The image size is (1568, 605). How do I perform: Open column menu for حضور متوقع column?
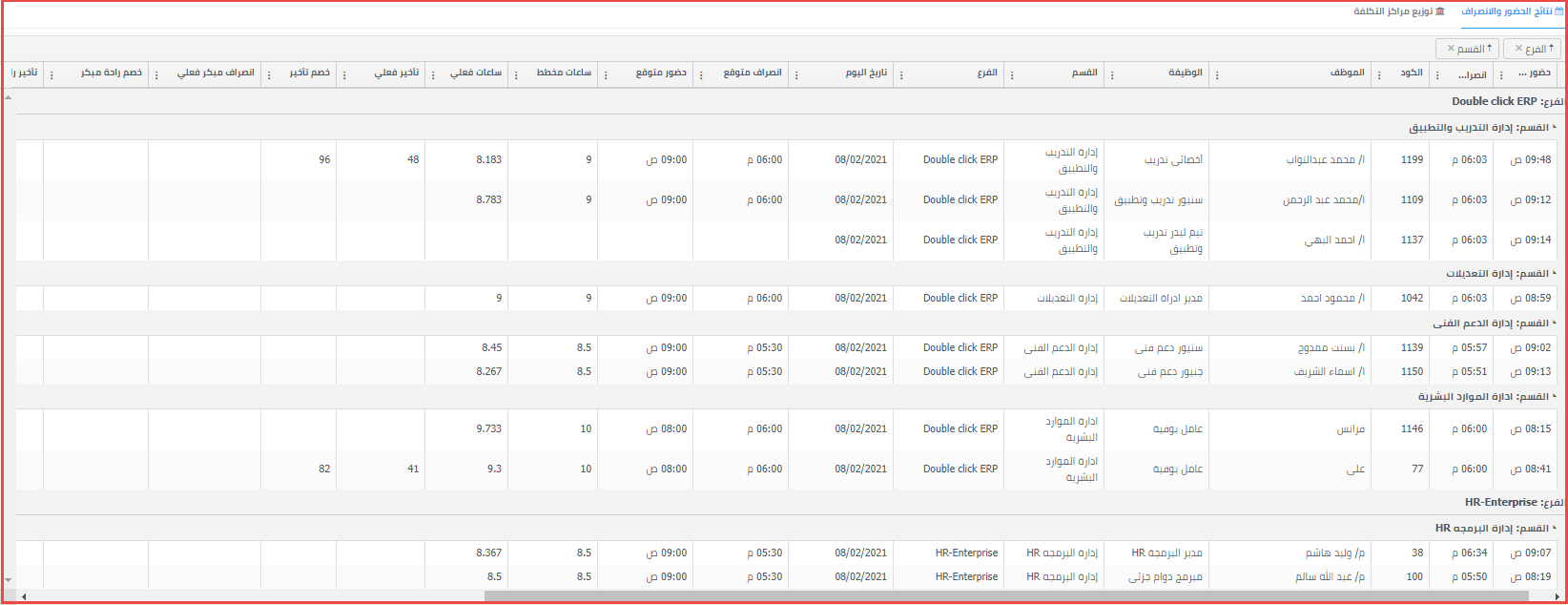coord(606,74)
